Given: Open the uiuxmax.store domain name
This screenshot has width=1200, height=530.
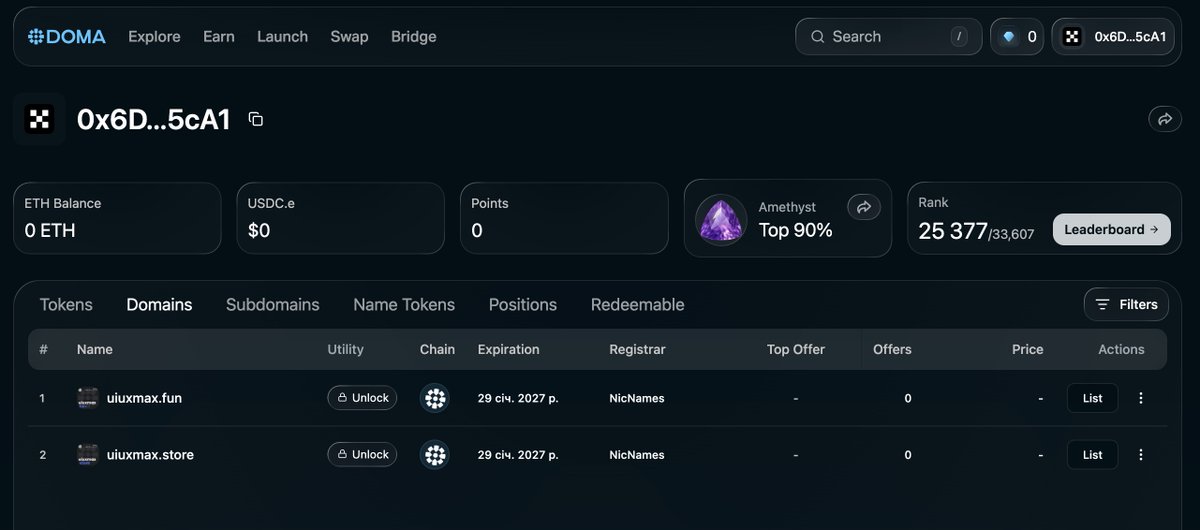Looking at the screenshot, I should click(x=150, y=455).
